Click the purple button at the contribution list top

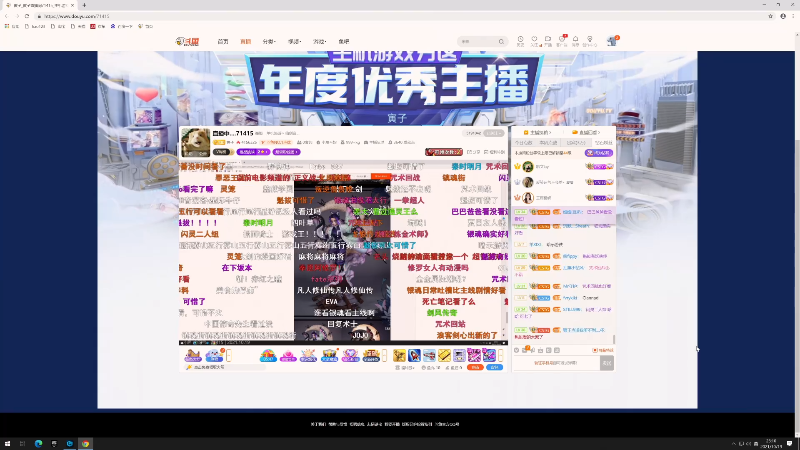598,153
